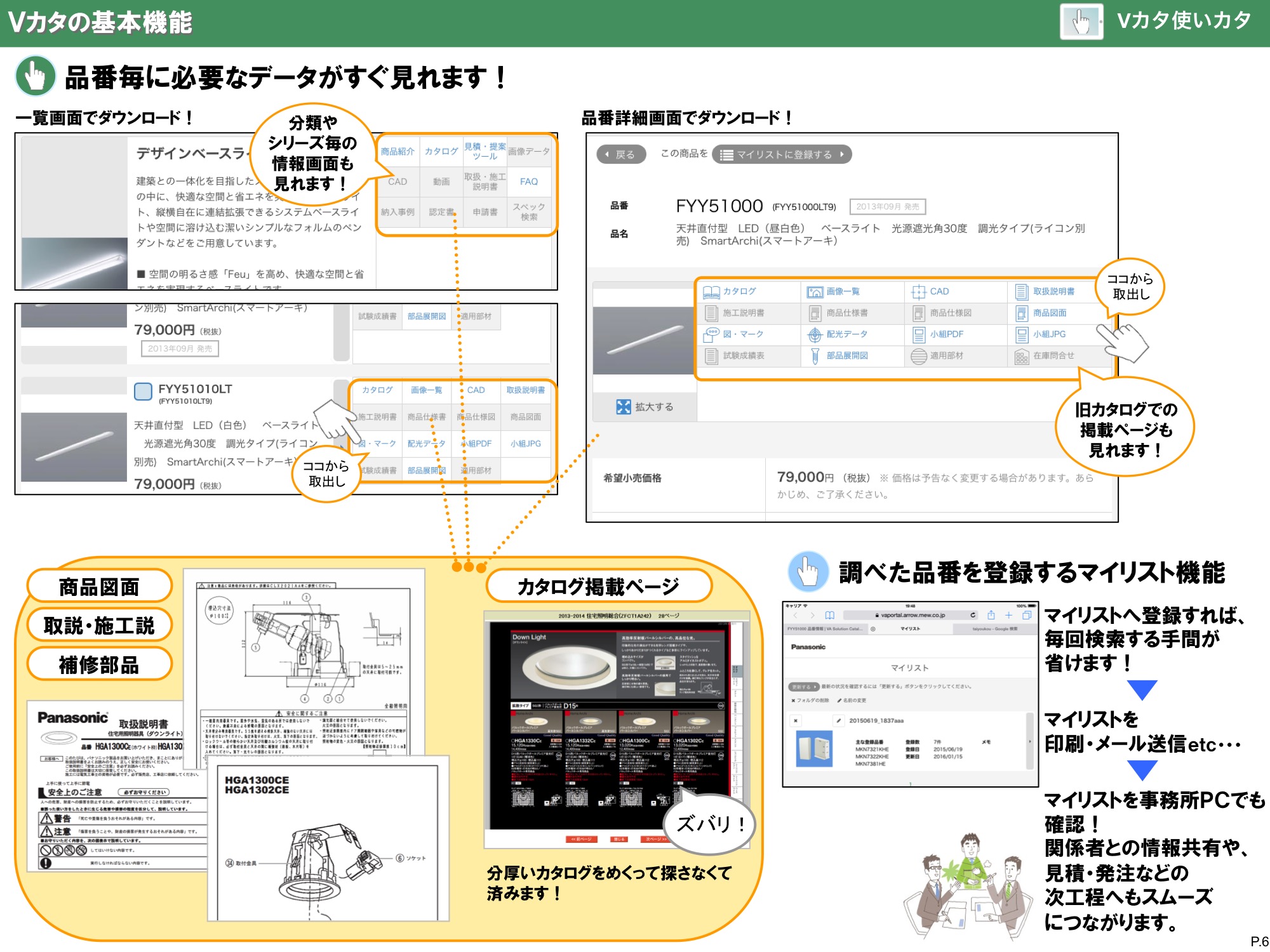Screen dimensions: 1270x952
Task: Switch to the マイリスト browser tab
Action: (x=909, y=628)
